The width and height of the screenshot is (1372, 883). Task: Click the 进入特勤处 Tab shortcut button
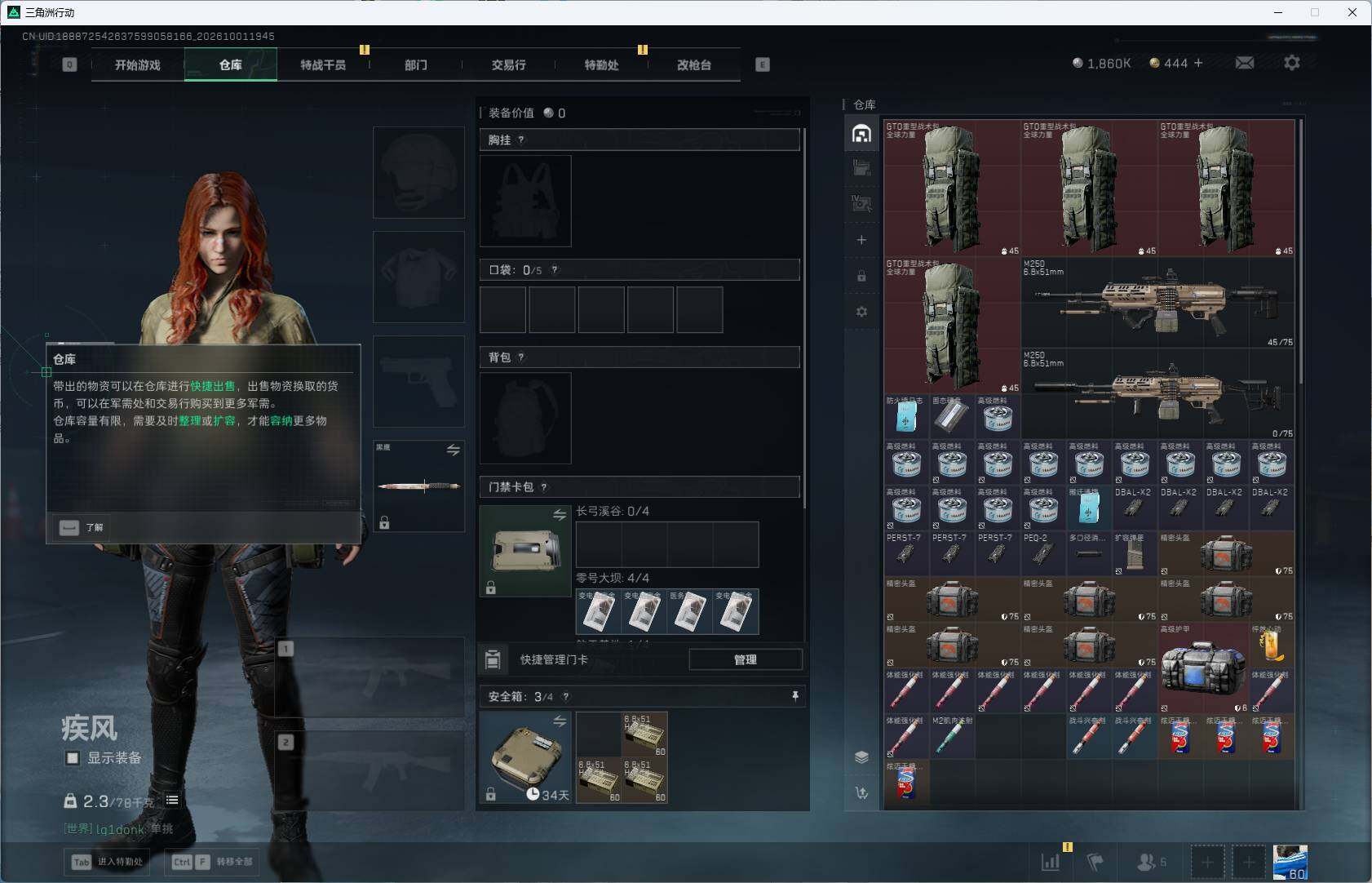click(108, 862)
